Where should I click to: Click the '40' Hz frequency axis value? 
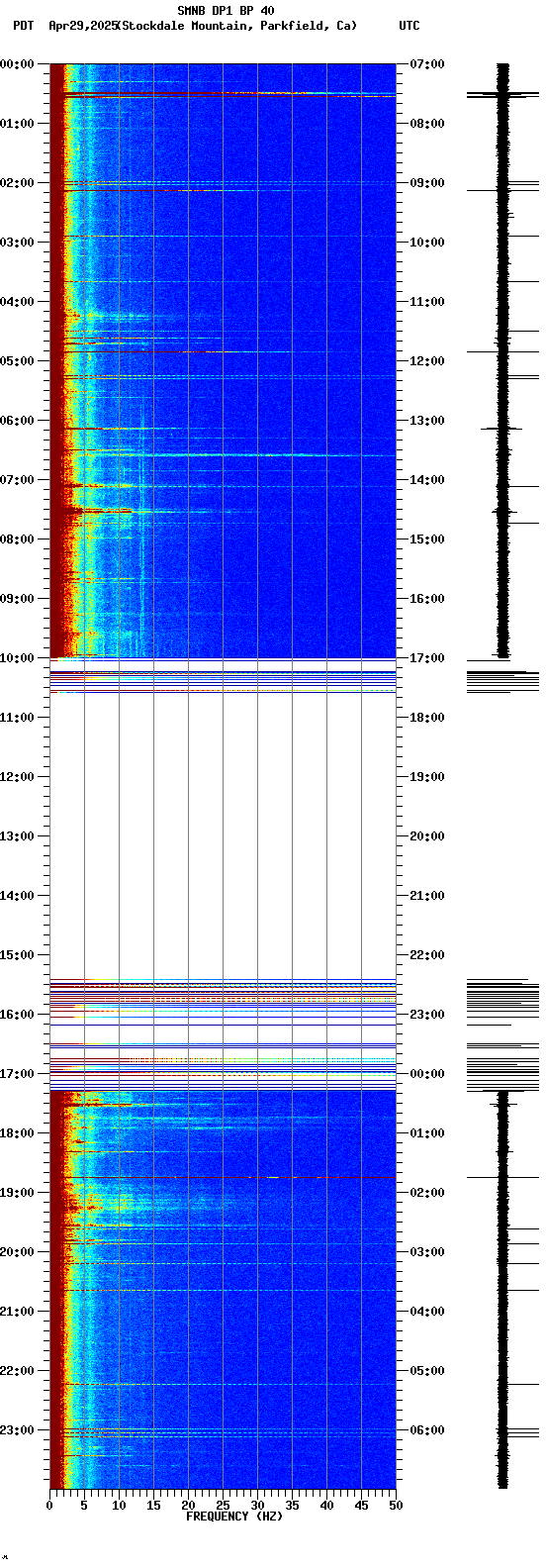326,1506
